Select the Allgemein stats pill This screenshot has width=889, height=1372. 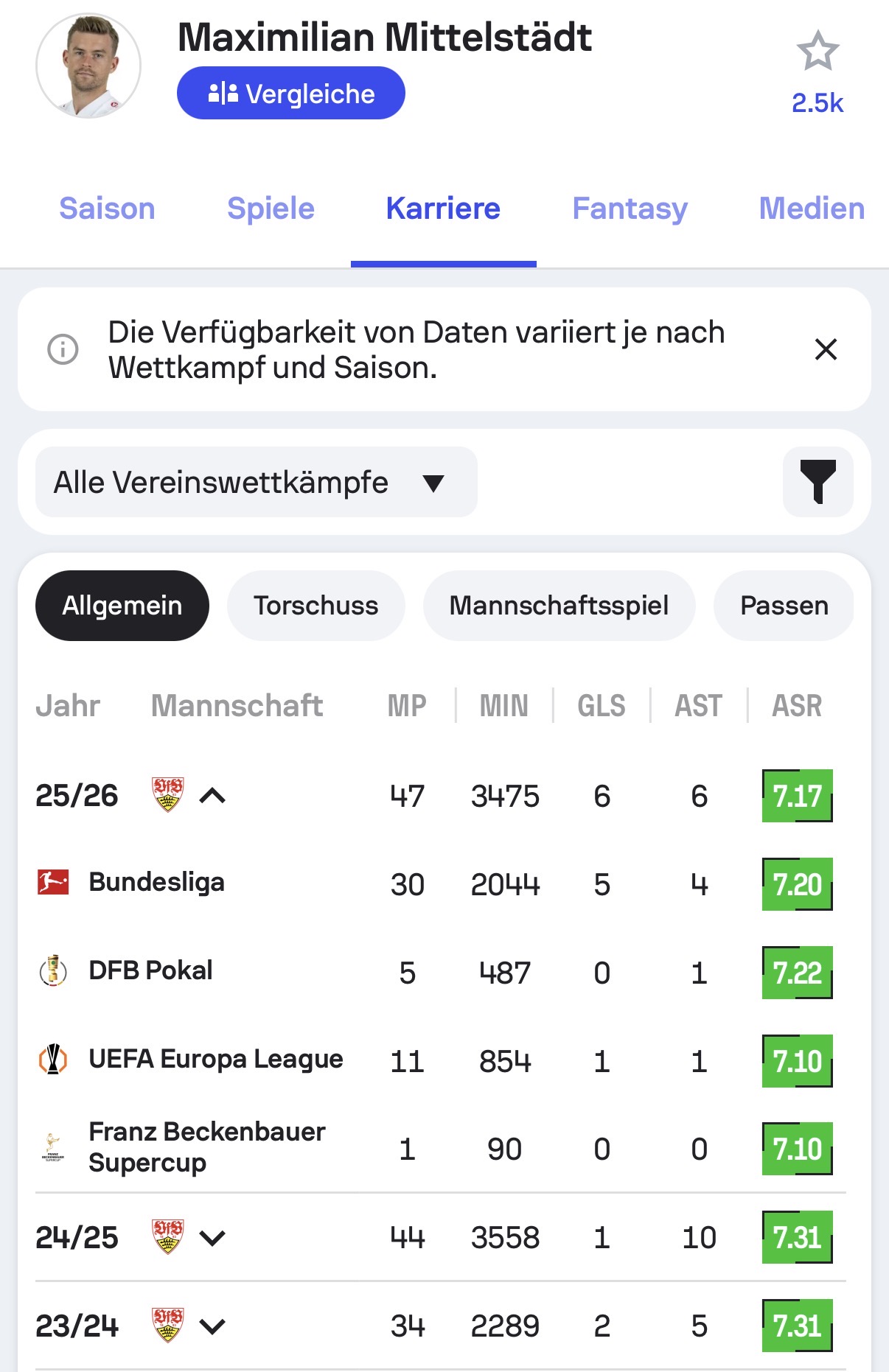[122, 606]
